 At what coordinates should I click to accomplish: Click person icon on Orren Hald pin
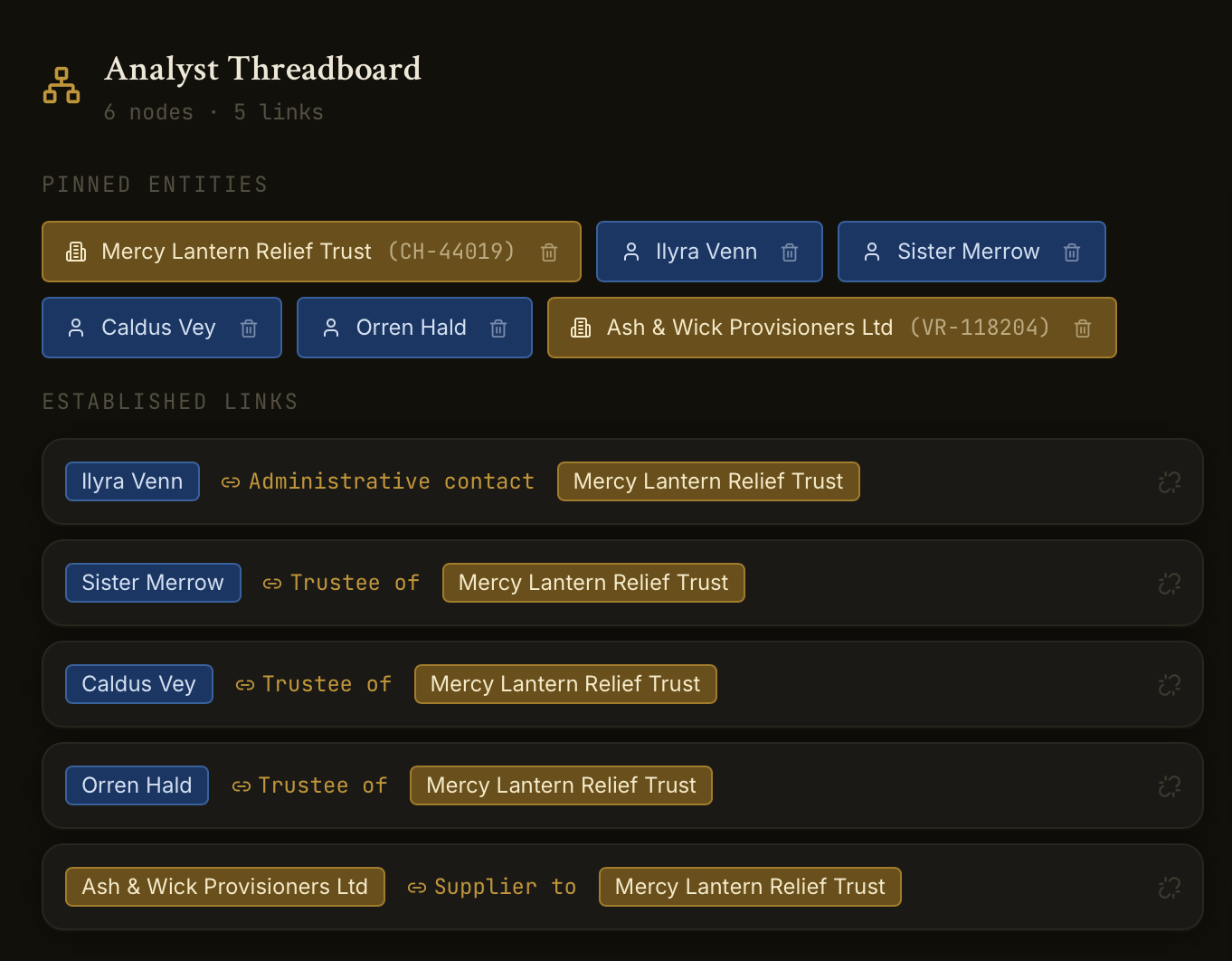331,328
